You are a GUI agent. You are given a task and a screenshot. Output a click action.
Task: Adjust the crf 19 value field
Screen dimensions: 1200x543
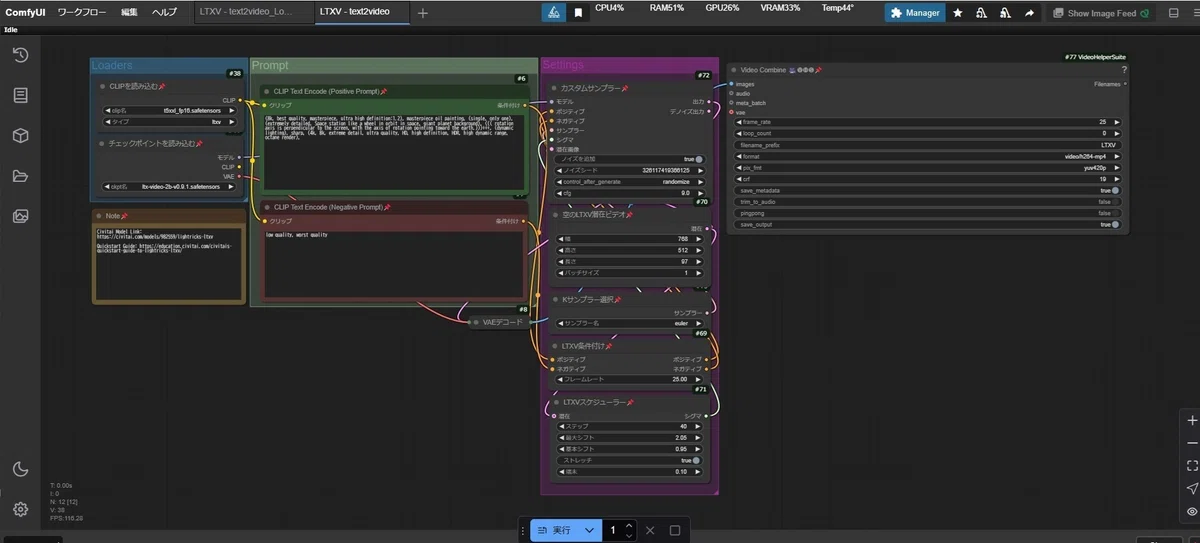[x=926, y=179]
